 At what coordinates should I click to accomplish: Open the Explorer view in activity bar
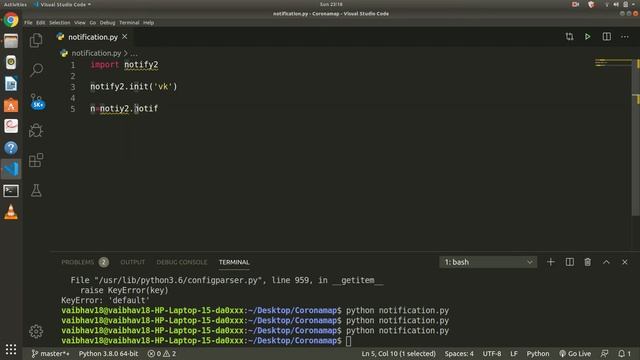pos(36,40)
